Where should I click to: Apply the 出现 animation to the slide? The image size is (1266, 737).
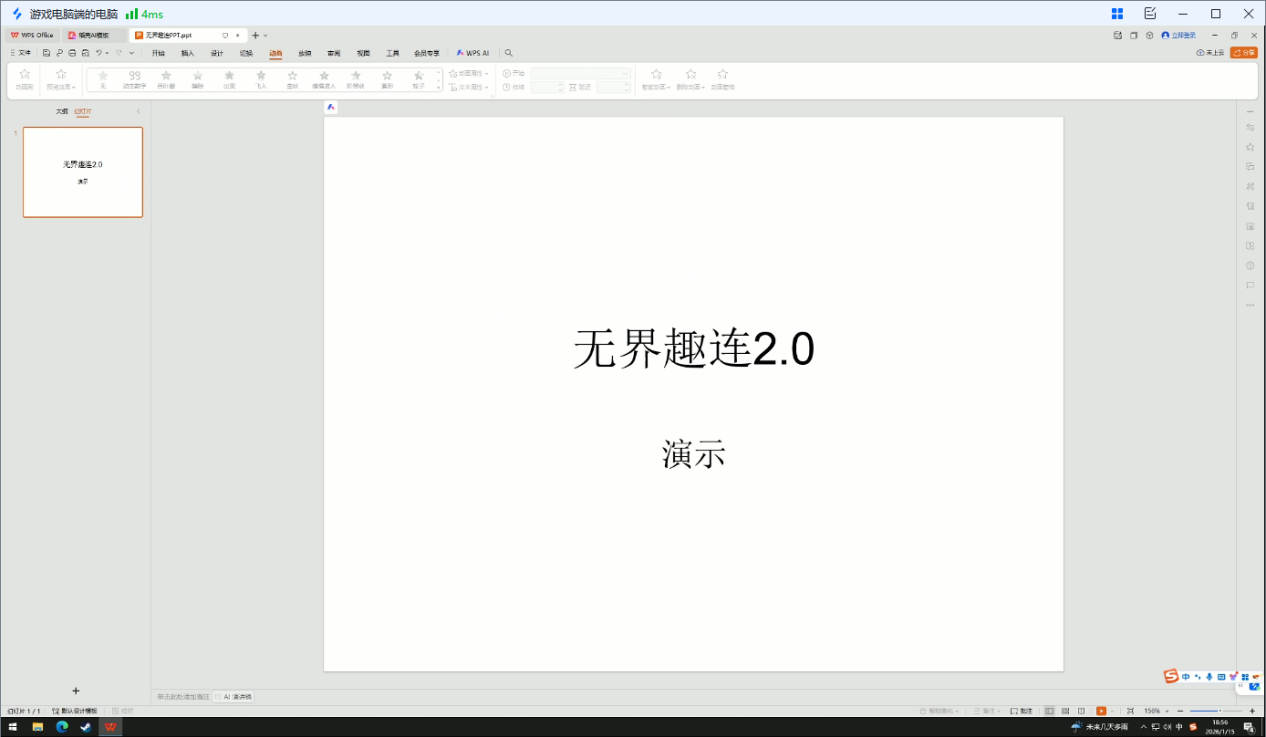tap(229, 80)
